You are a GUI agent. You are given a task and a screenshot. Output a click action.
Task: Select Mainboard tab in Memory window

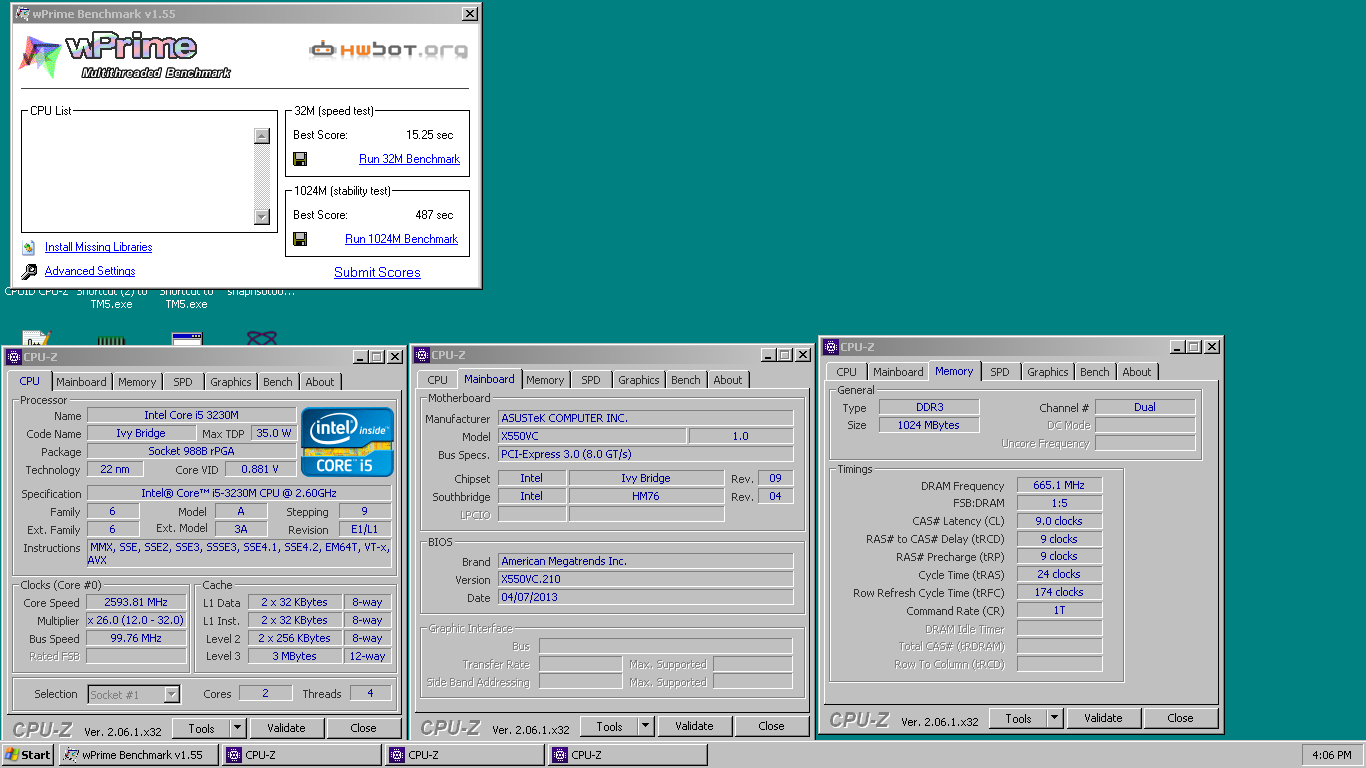click(898, 372)
